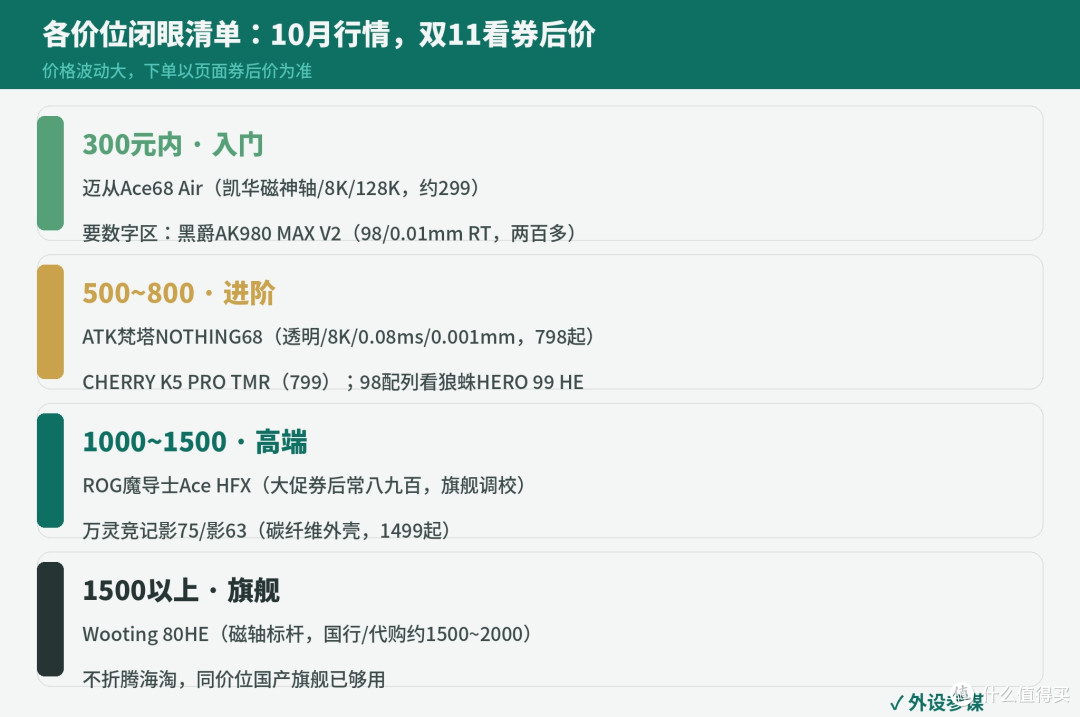Click the line 'ROG魔导士Ace HFX（大促券后常八九百…）'

coord(304,486)
